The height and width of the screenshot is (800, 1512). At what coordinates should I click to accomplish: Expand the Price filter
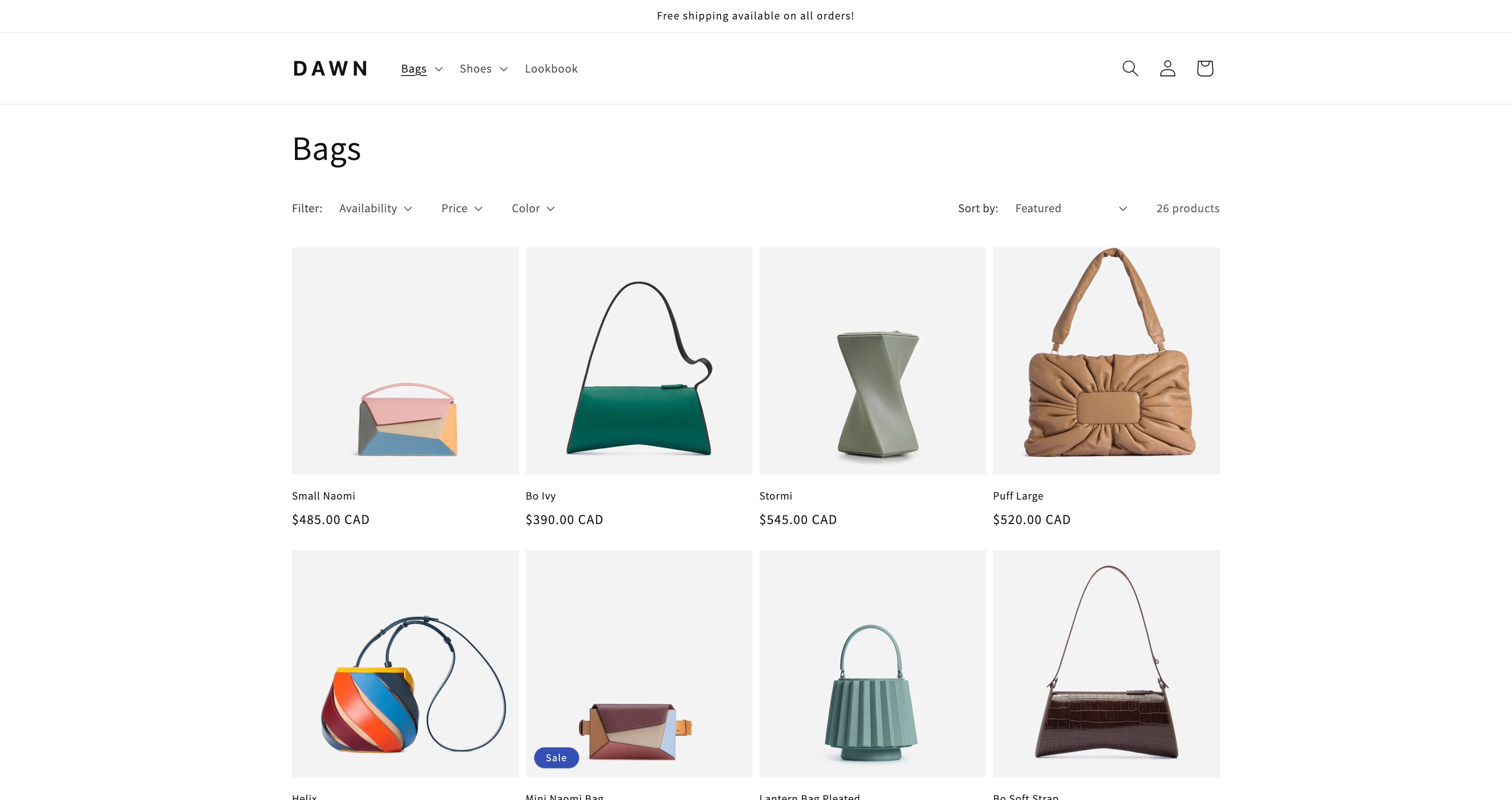462,208
